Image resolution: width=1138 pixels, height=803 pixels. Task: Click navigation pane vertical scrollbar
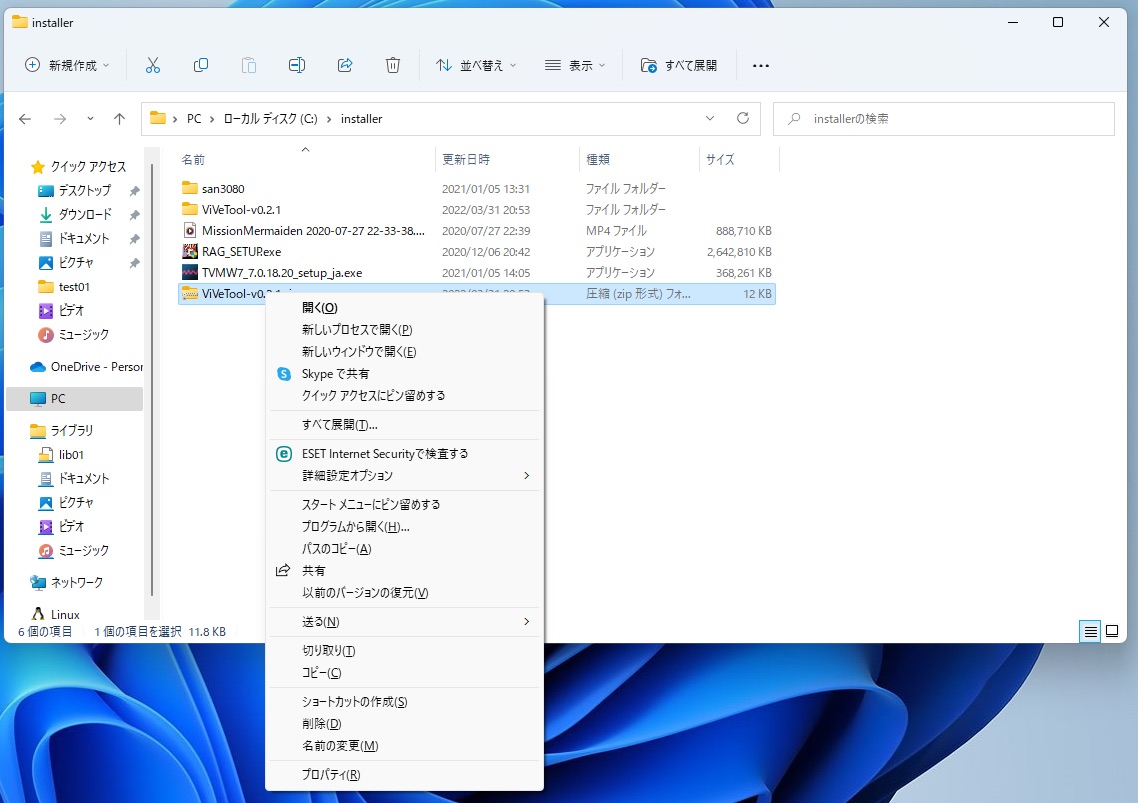152,378
